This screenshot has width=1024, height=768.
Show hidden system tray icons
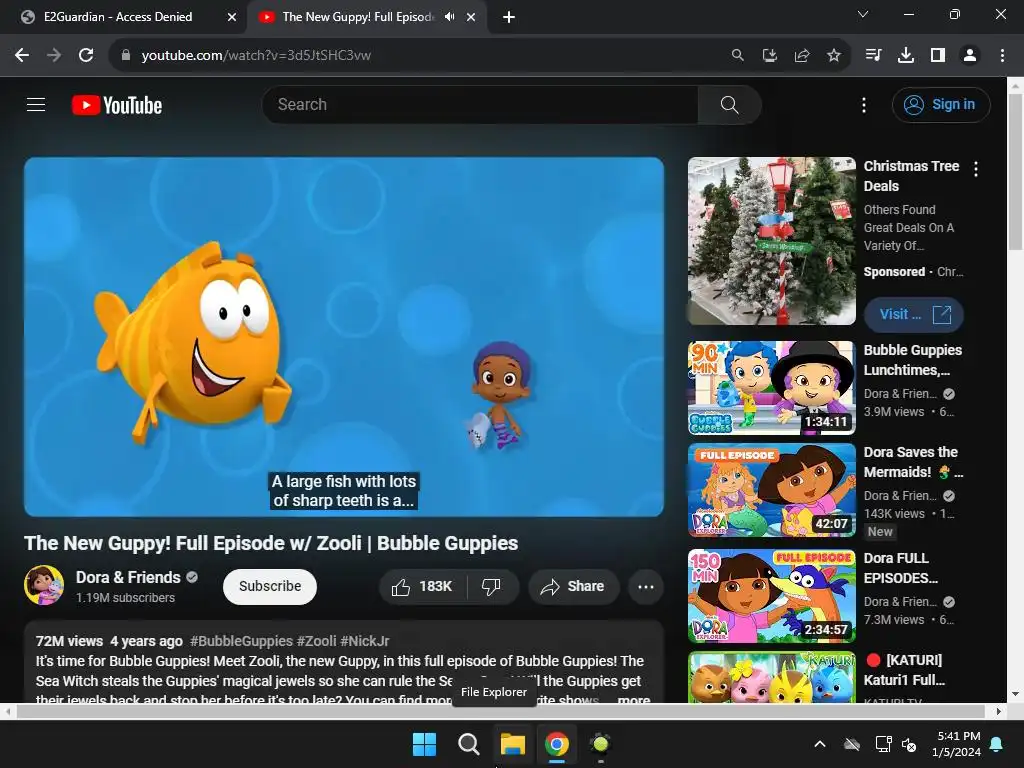click(820, 744)
